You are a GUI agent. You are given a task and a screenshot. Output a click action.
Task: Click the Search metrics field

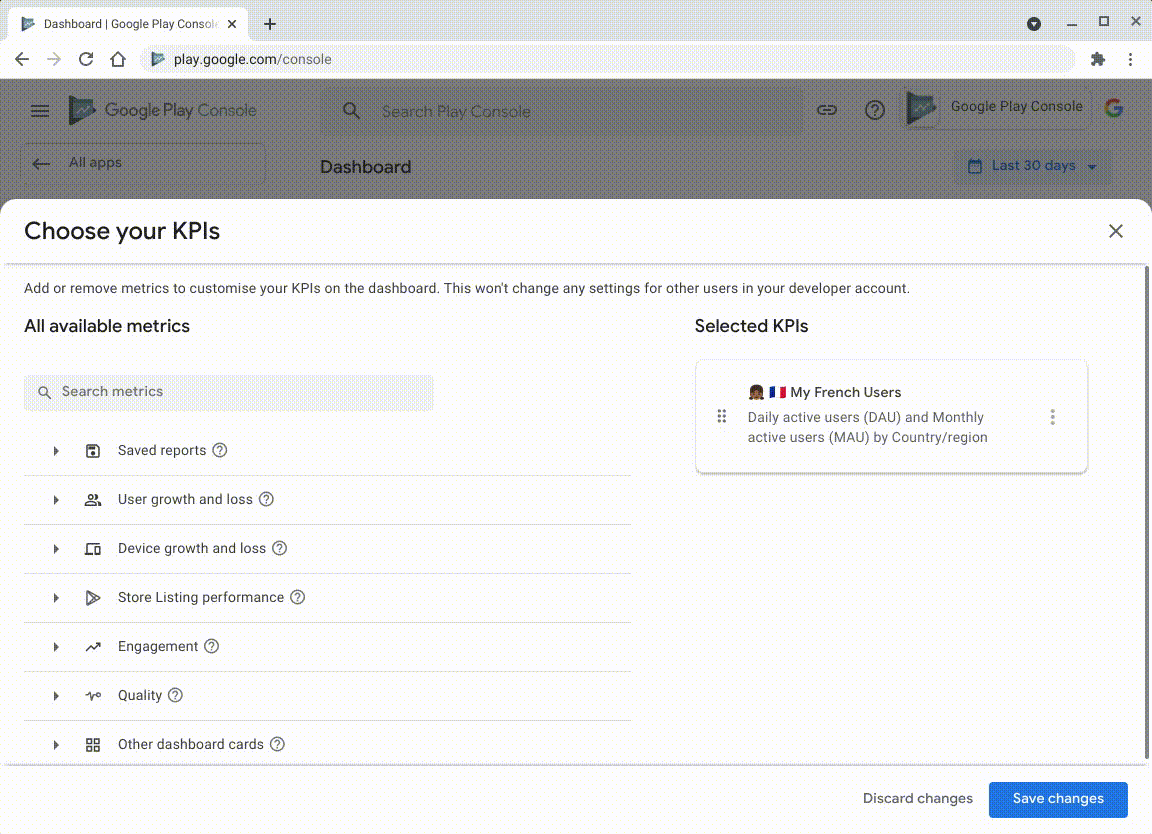pyautogui.click(x=229, y=392)
